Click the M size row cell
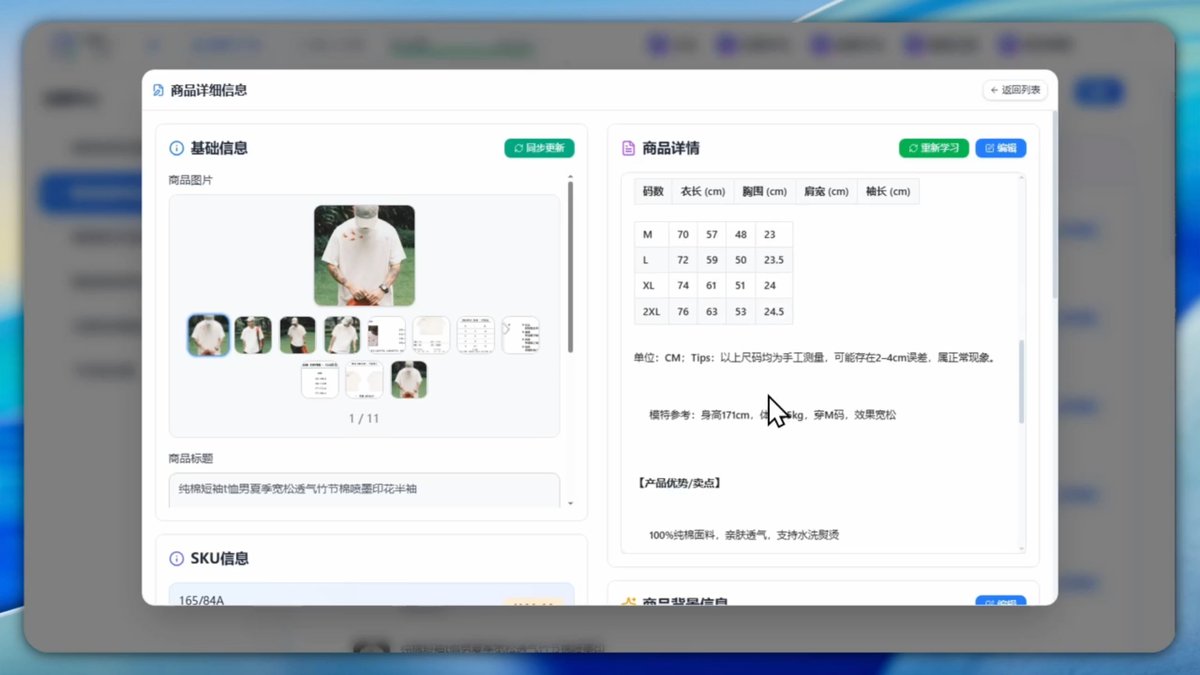This screenshot has height=675, width=1200. [652, 234]
